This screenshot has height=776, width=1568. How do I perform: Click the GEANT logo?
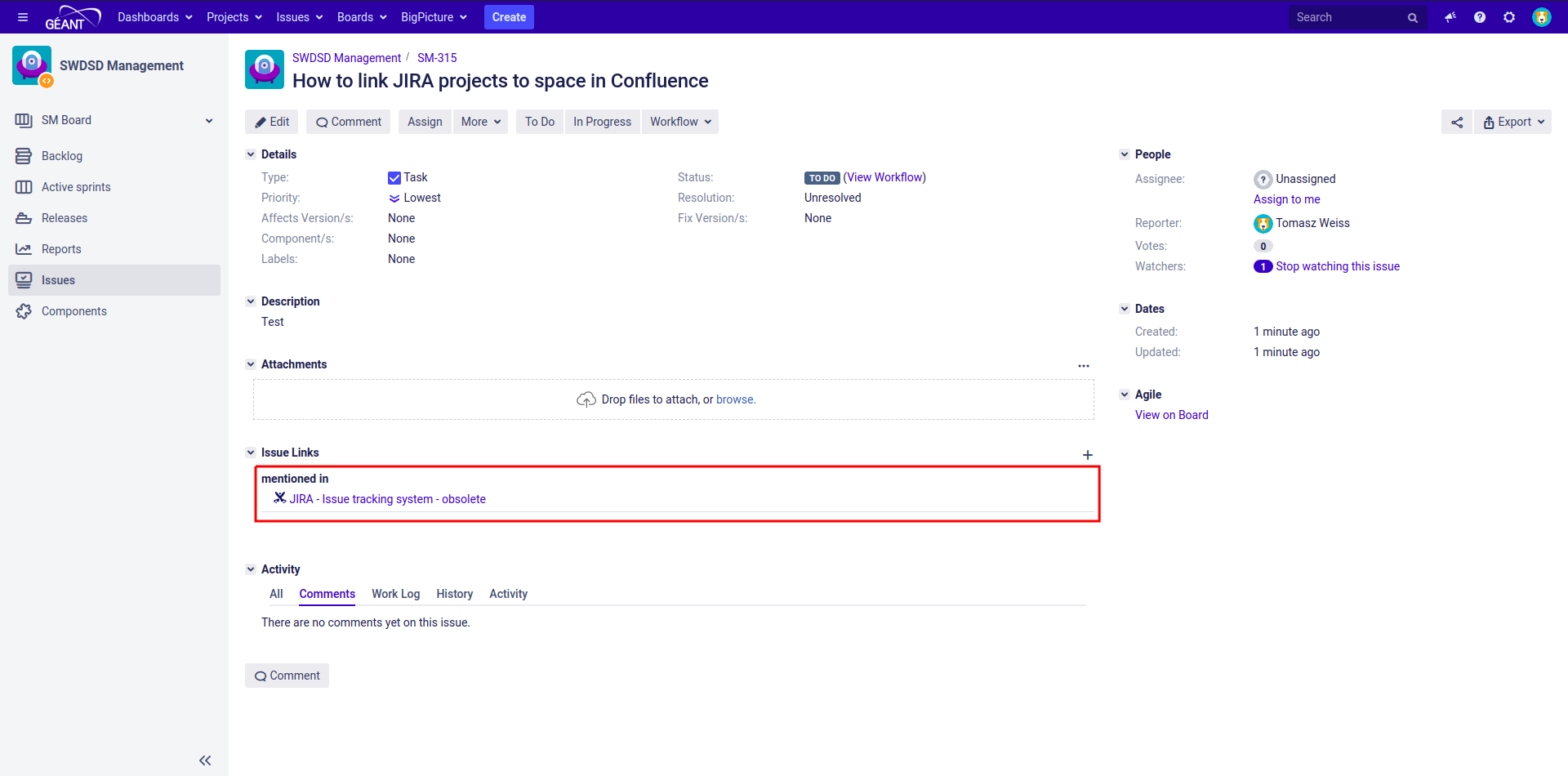tap(73, 17)
